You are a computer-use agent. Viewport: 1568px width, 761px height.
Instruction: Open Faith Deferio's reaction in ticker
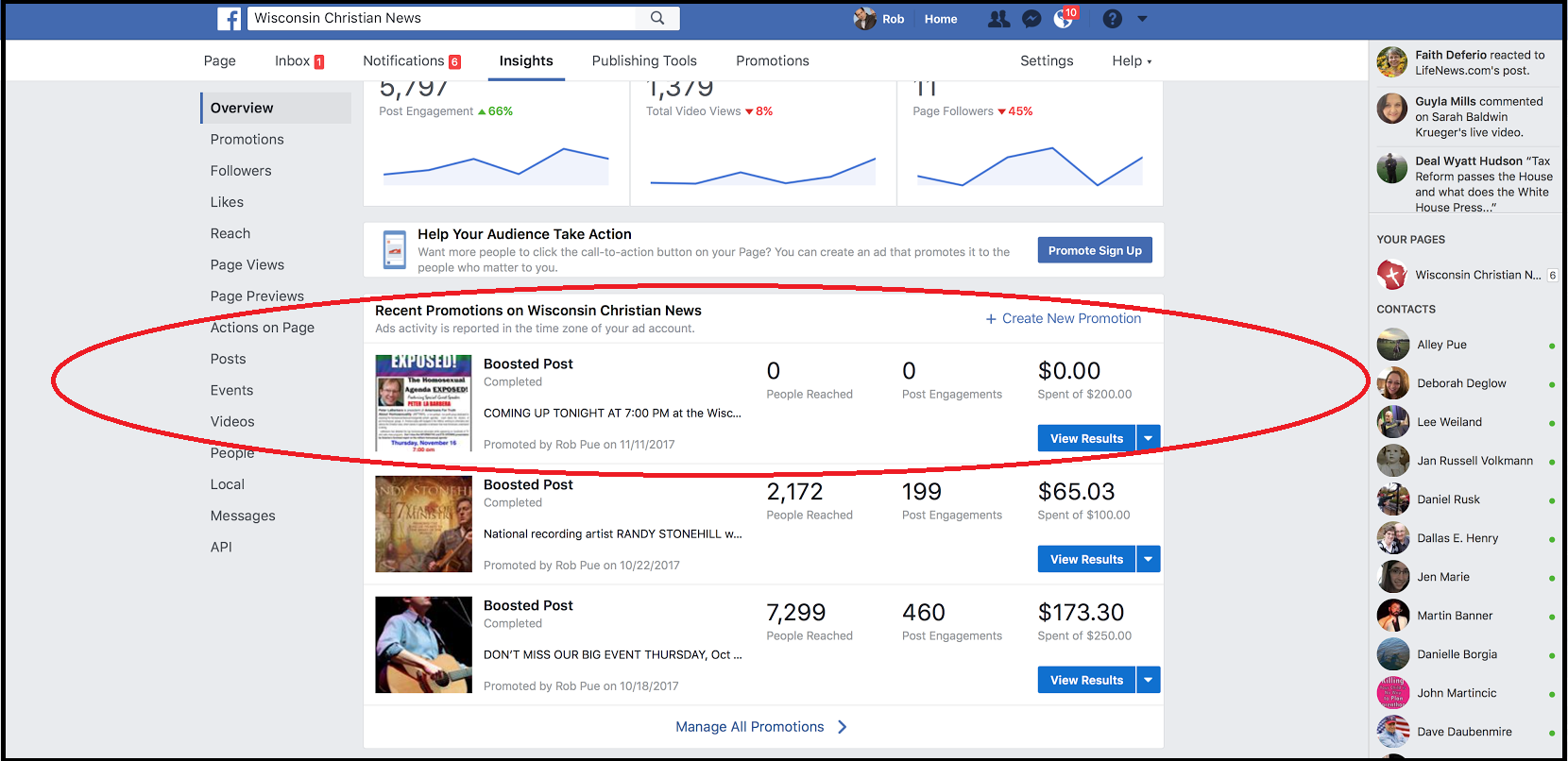click(1465, 62)
